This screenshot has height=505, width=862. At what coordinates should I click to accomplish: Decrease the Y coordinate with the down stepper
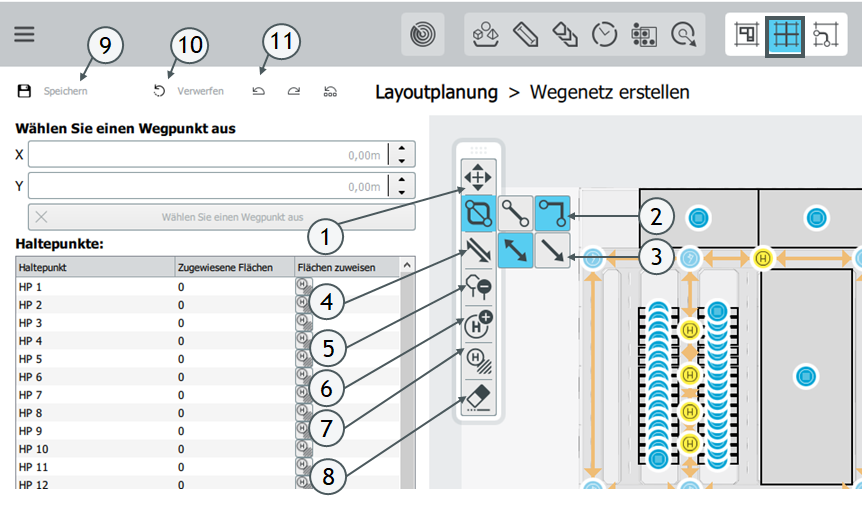(401, 191)
